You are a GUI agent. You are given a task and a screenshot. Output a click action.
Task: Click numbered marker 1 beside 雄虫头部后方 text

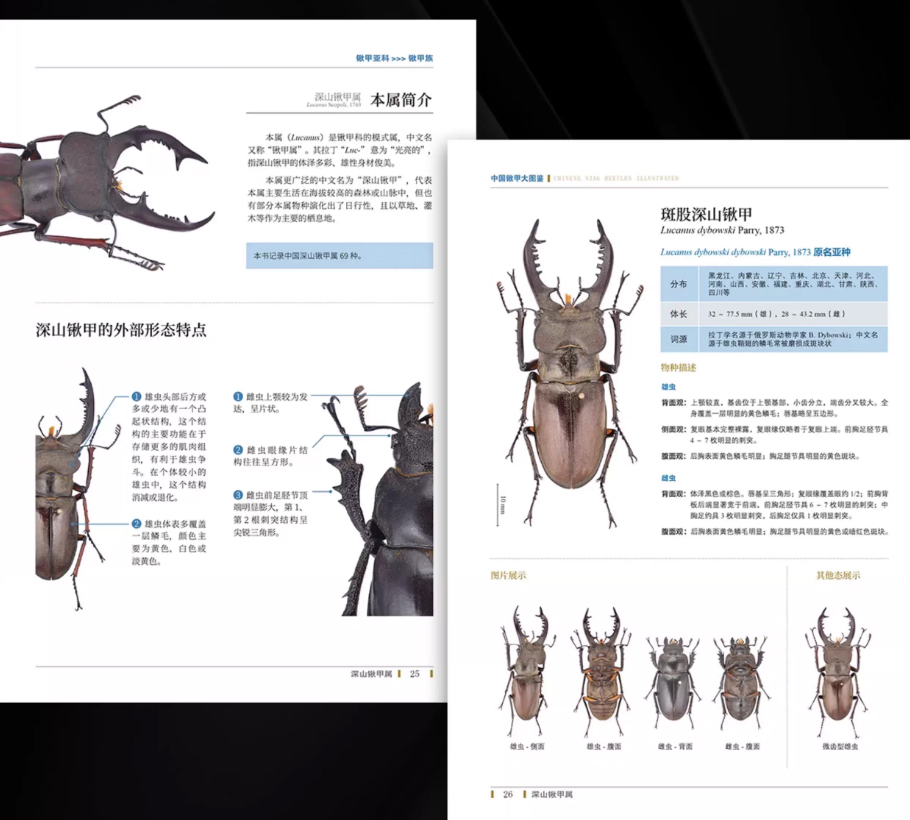click(x=136, y=397)
